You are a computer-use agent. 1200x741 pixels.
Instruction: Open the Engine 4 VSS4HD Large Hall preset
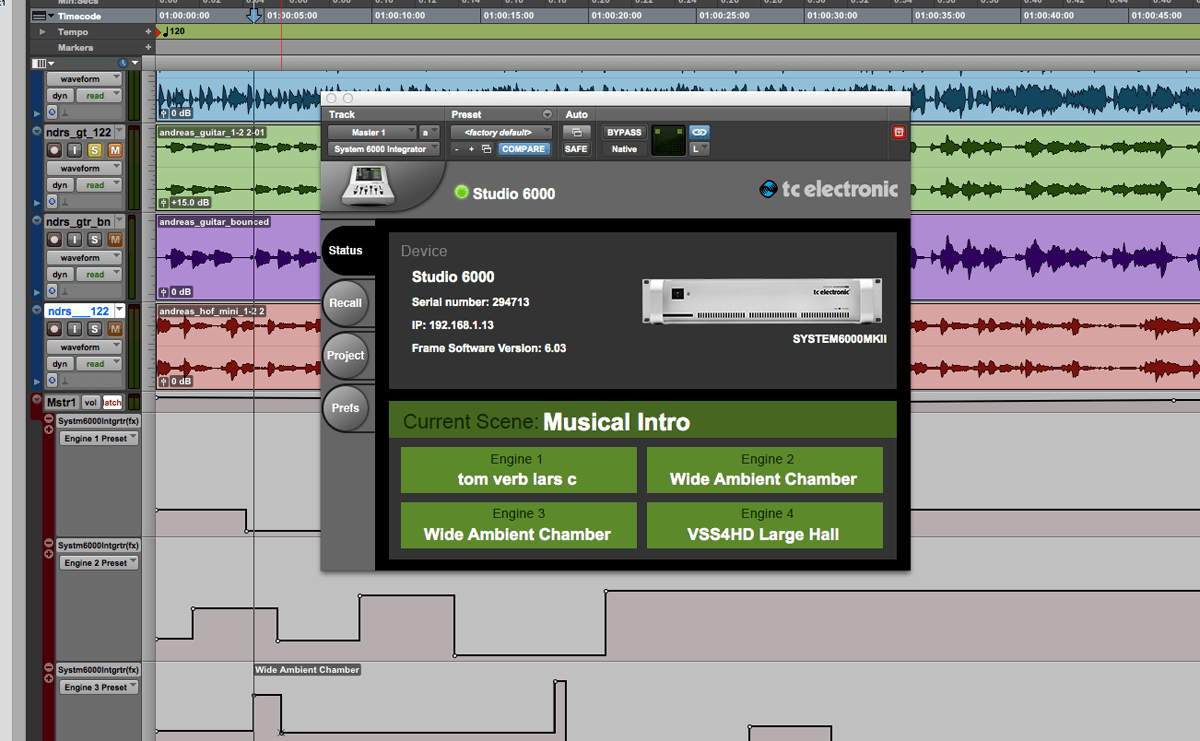coord(765,525)
